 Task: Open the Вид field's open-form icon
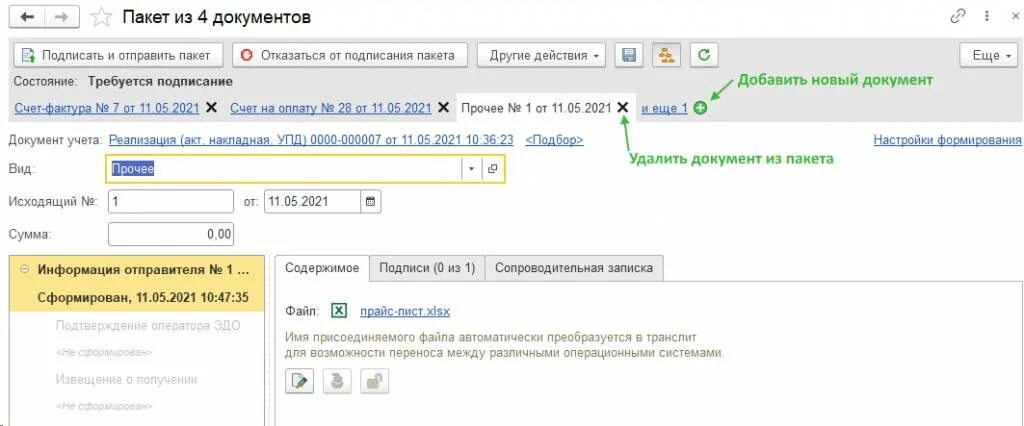[493, 169]
